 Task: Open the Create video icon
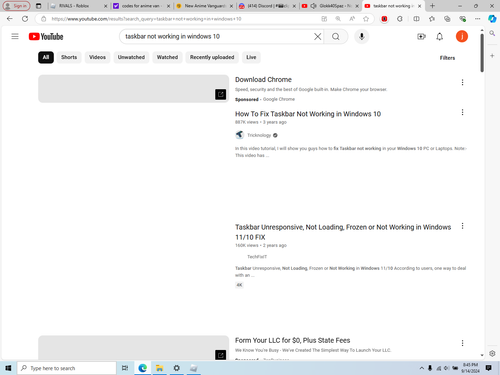click(x=421, y=36)
